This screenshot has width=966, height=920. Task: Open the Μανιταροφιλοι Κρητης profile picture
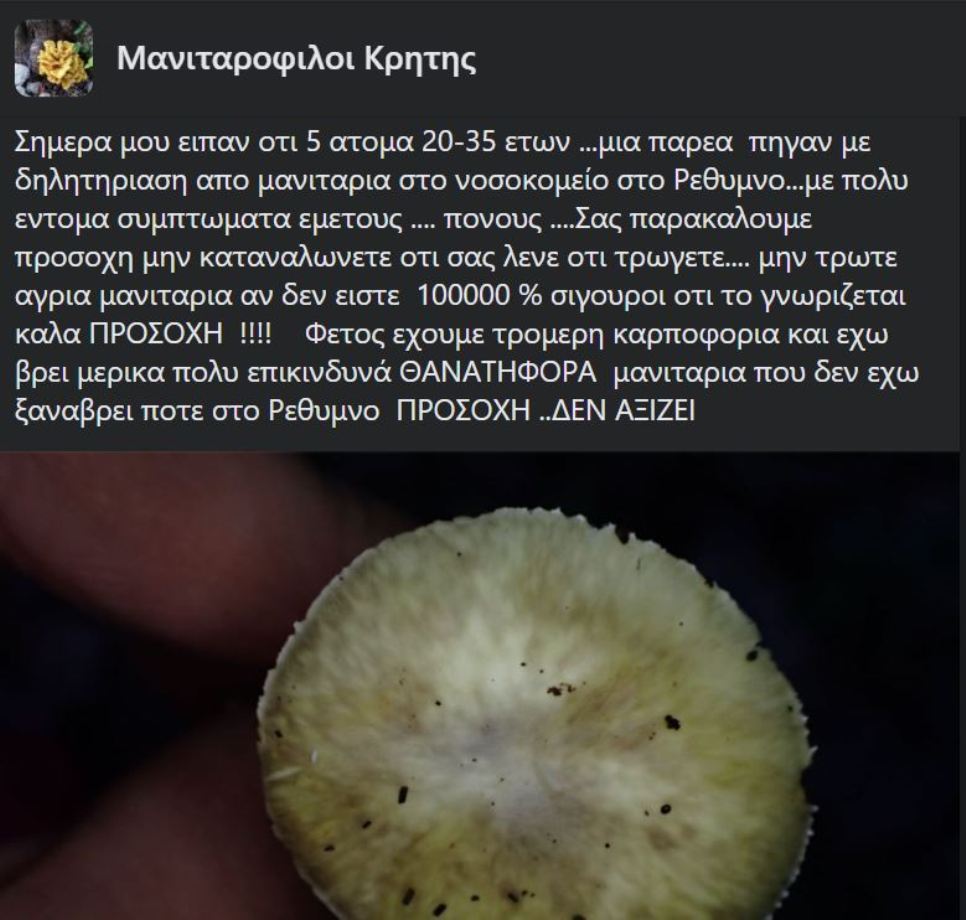[x=54, y=58]
